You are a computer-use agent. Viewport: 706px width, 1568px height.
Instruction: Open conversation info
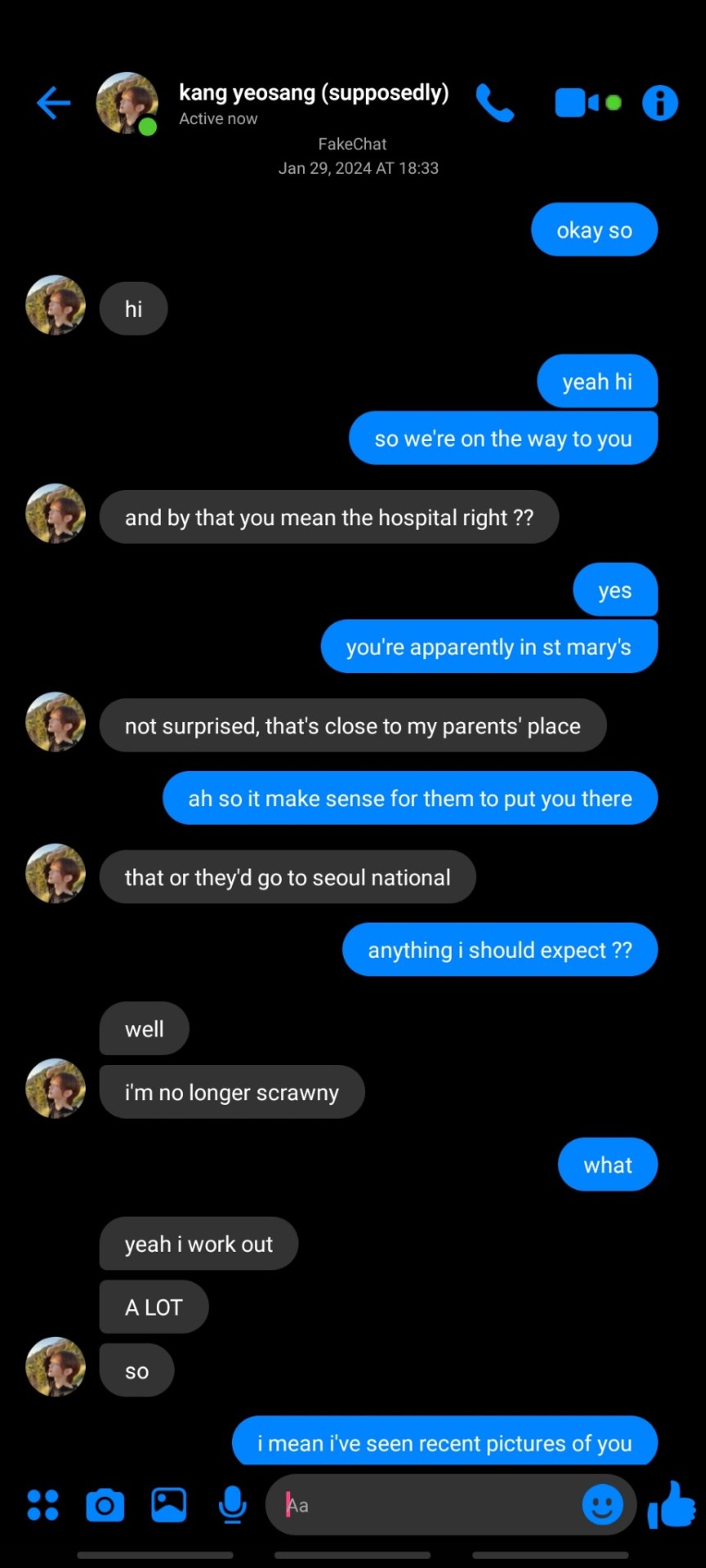[x=659, y=104]
